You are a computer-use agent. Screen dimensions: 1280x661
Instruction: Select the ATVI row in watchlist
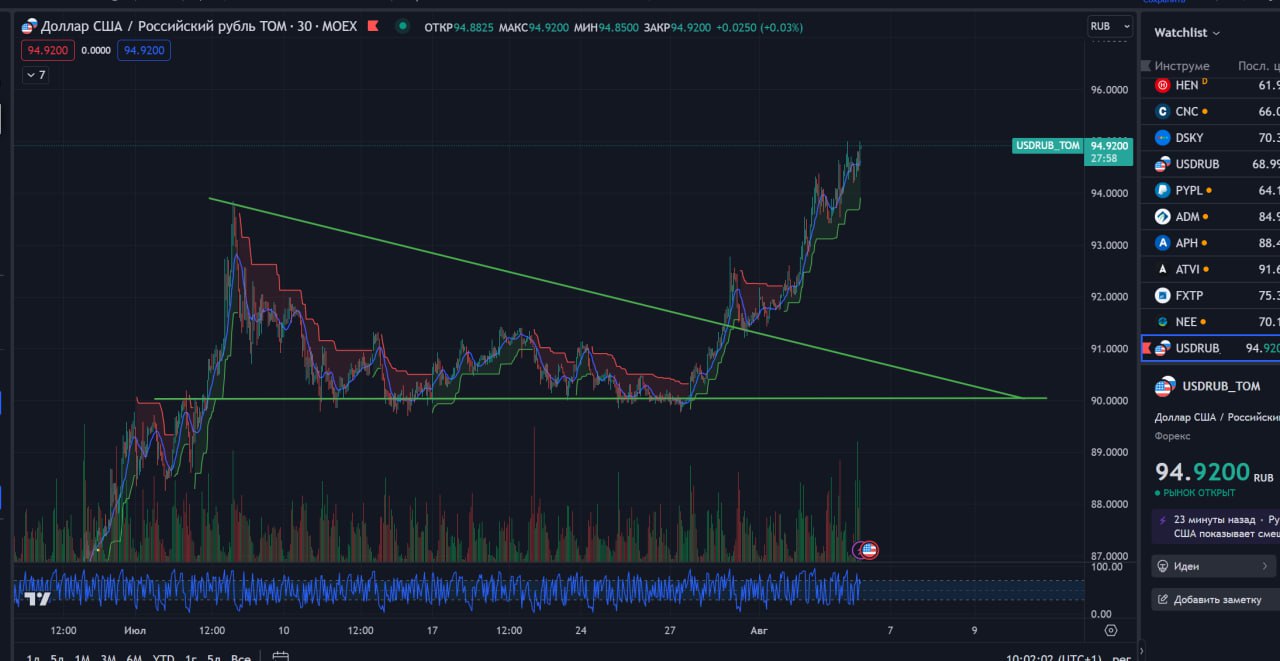pos(1210,269)
